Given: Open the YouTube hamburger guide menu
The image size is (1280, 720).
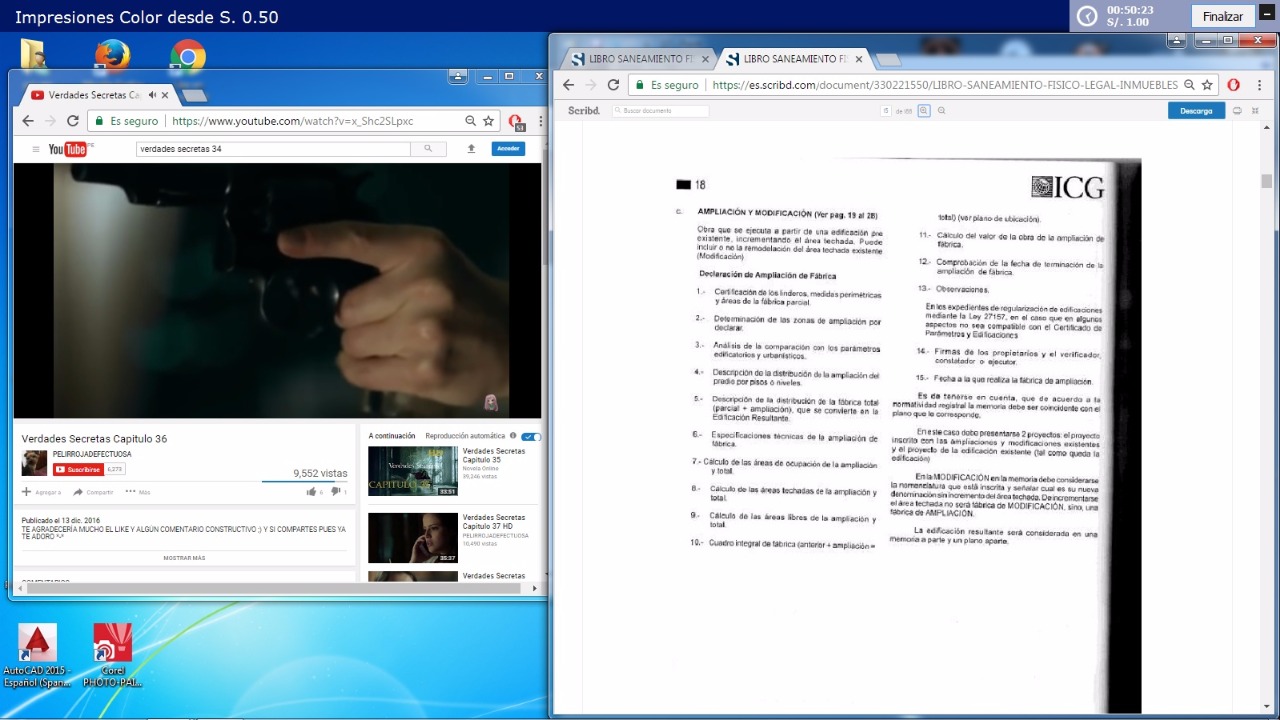Looking at the screenshot, I should tap(36, 149).
